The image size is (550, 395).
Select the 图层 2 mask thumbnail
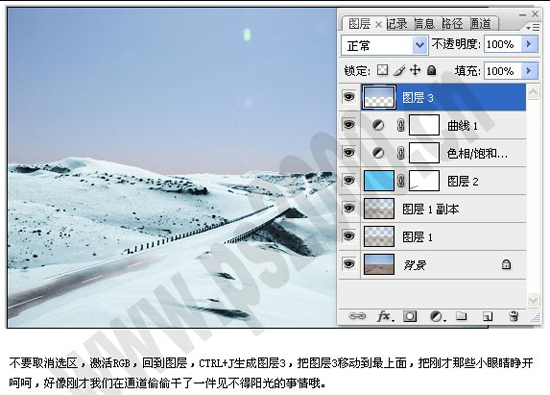click(x=424, y=181)
